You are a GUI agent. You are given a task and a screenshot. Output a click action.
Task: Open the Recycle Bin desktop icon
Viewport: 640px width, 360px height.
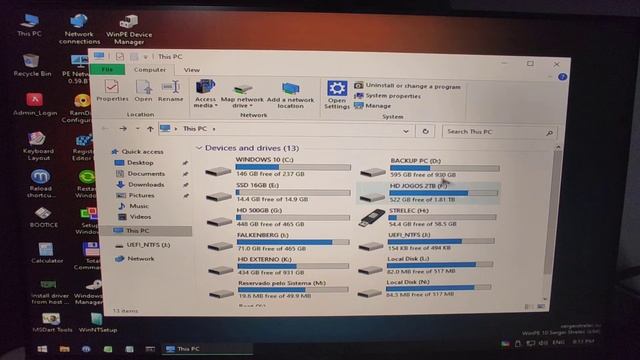32,65
